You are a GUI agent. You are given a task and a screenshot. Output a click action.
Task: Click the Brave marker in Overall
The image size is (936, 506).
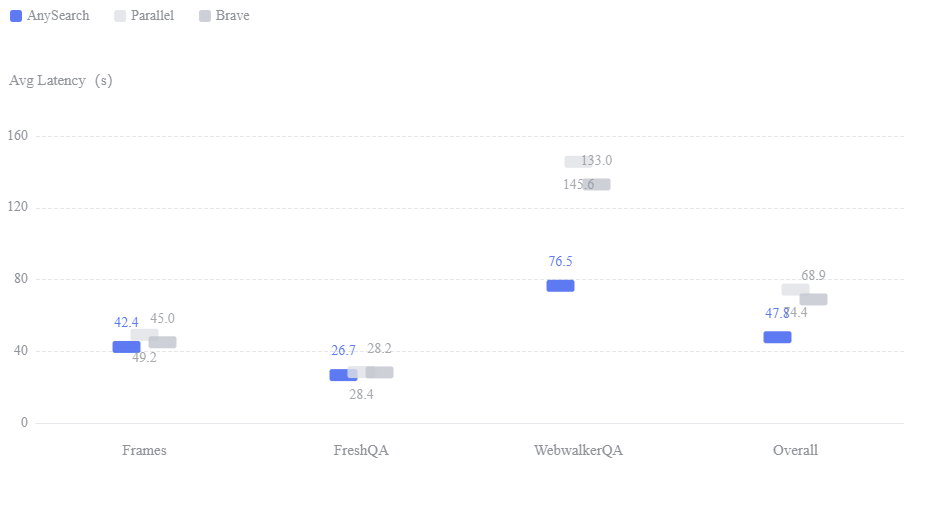[814, 300]
